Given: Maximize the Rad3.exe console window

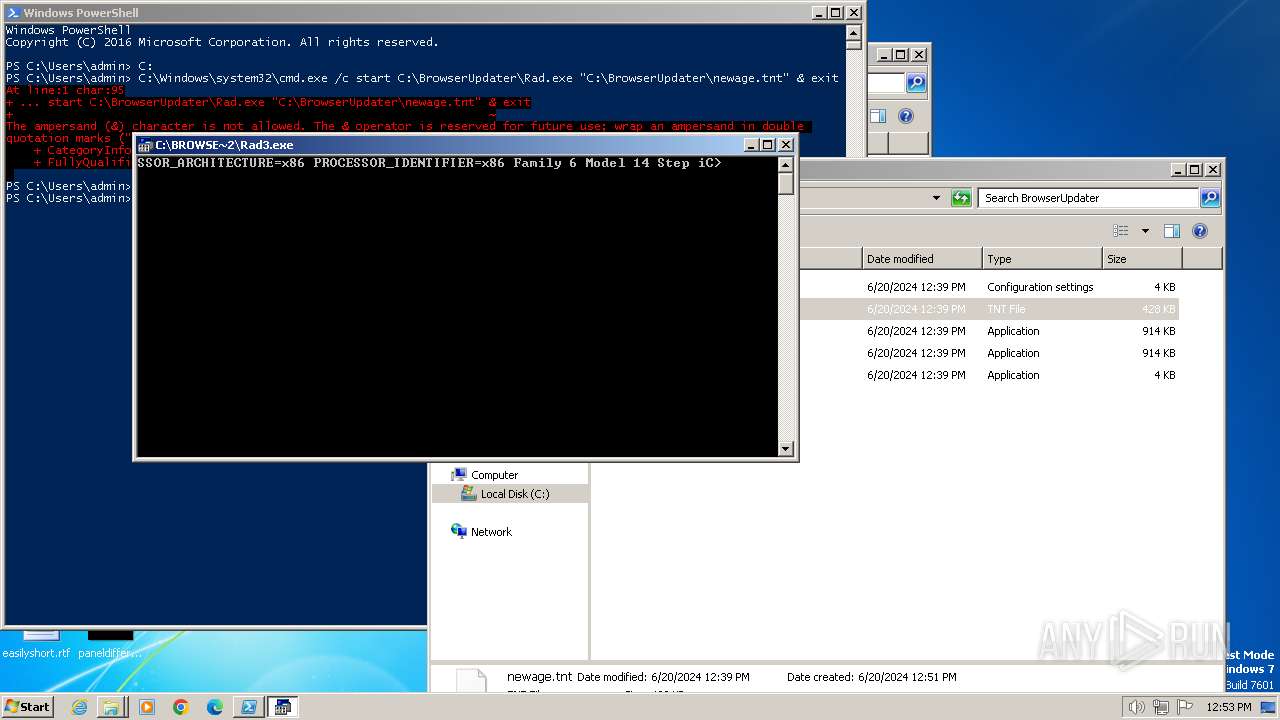Looking at the screenshot, I should pos(768,145).
